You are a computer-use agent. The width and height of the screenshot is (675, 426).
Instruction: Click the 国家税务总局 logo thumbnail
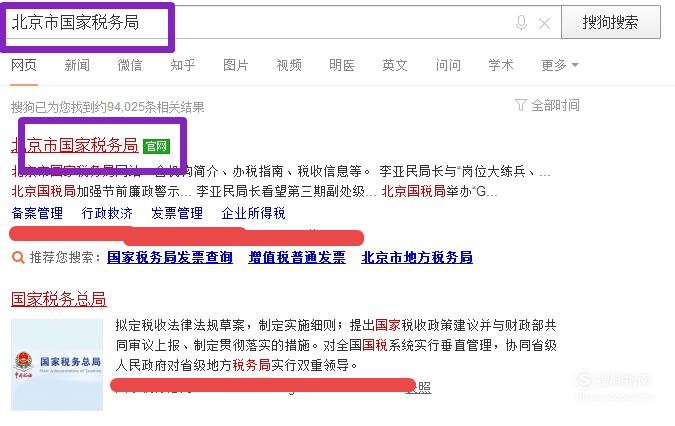coord(57,365)
